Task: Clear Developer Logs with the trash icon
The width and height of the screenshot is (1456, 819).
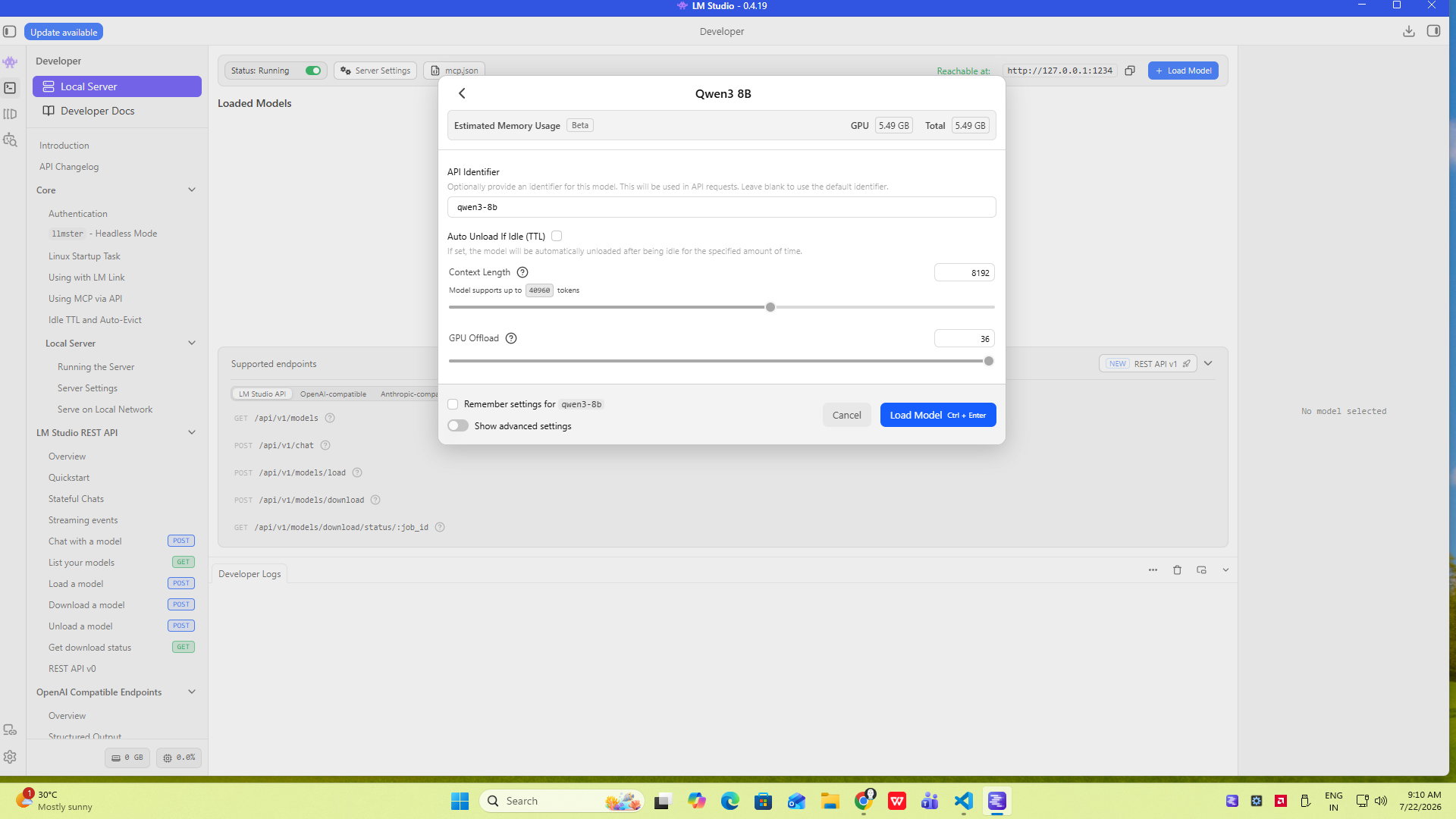Action: (x=1177, y=570)
